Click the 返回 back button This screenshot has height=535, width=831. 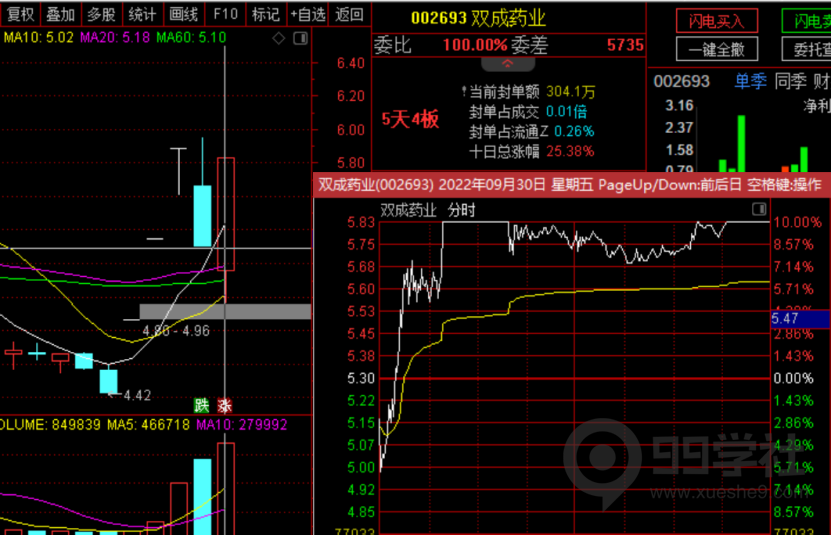pyautogui.click(x=349, y=14)
